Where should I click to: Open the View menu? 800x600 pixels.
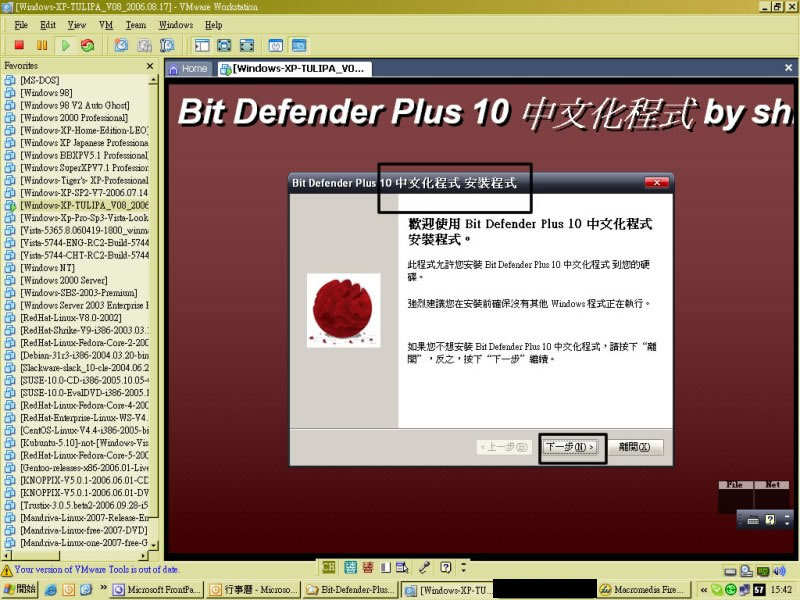point(77,24)
